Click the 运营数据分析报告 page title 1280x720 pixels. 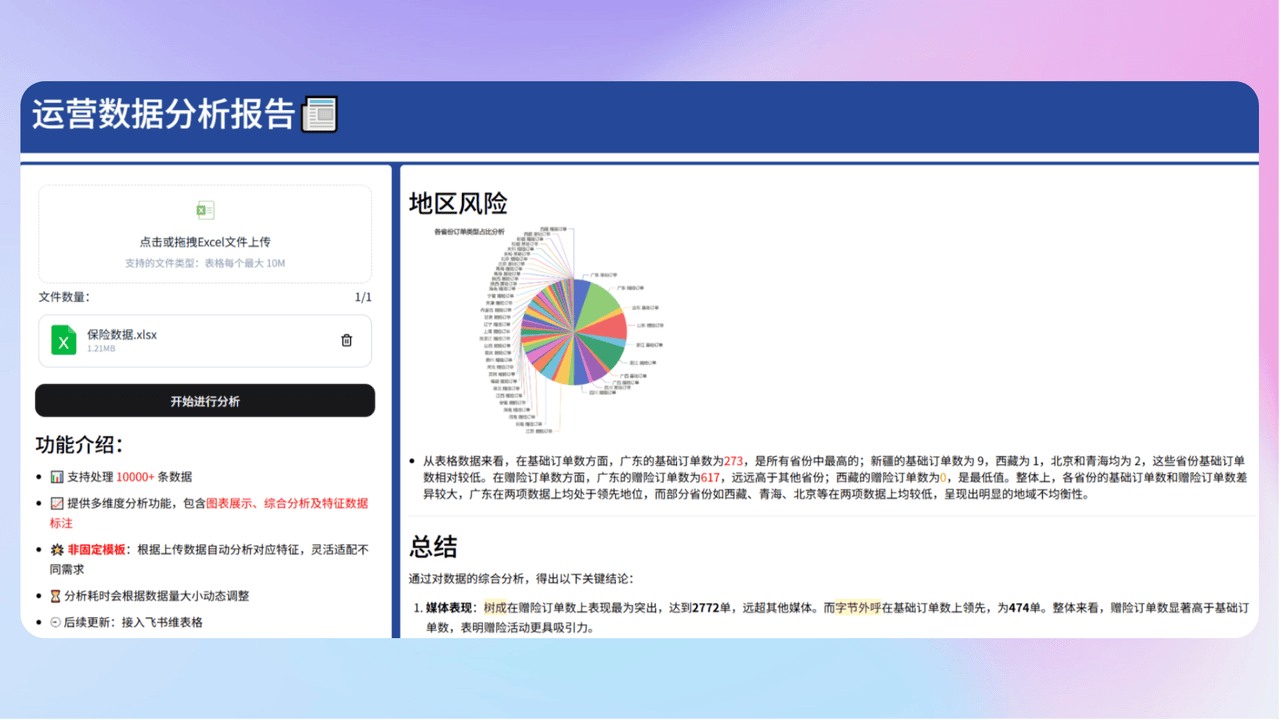pos(164,115)
